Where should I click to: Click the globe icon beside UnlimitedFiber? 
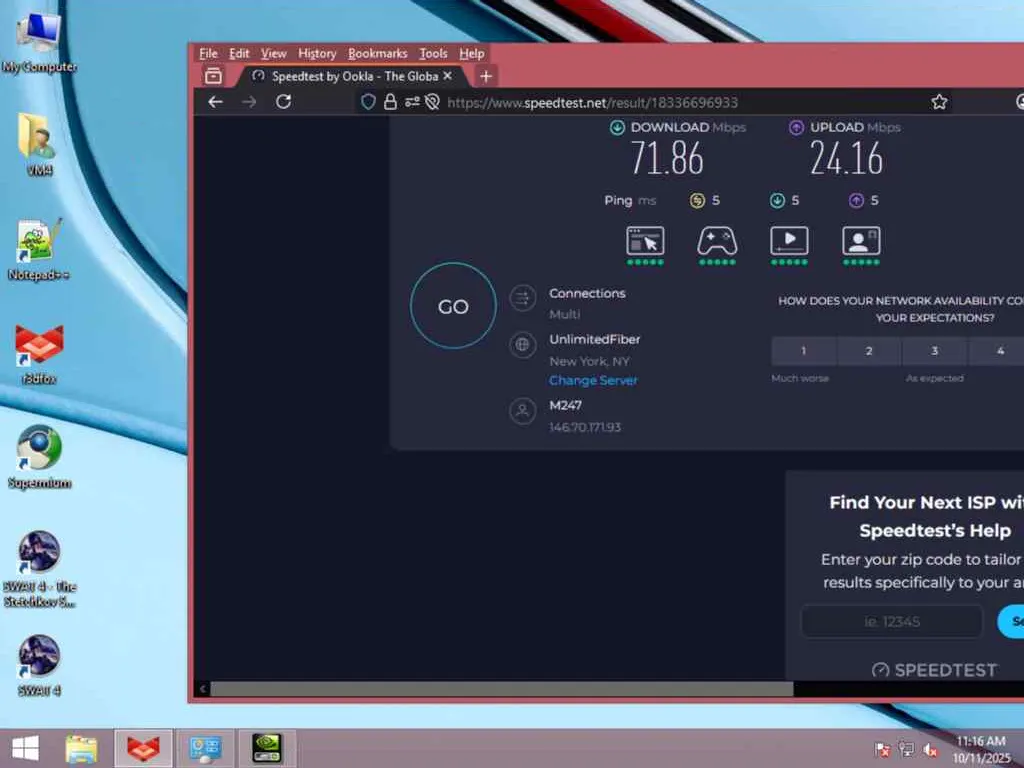[x=522, y=345]
